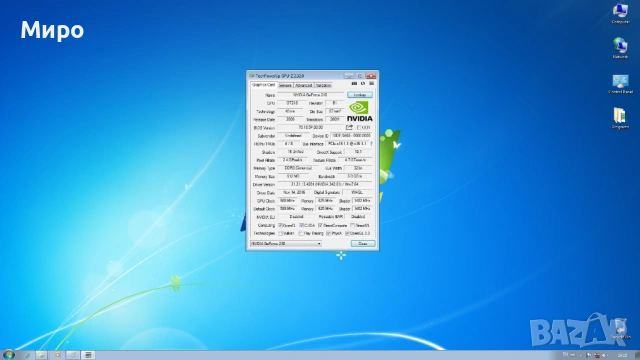
Task: Click the EN language indicator
Action: (x=565, y=355)
